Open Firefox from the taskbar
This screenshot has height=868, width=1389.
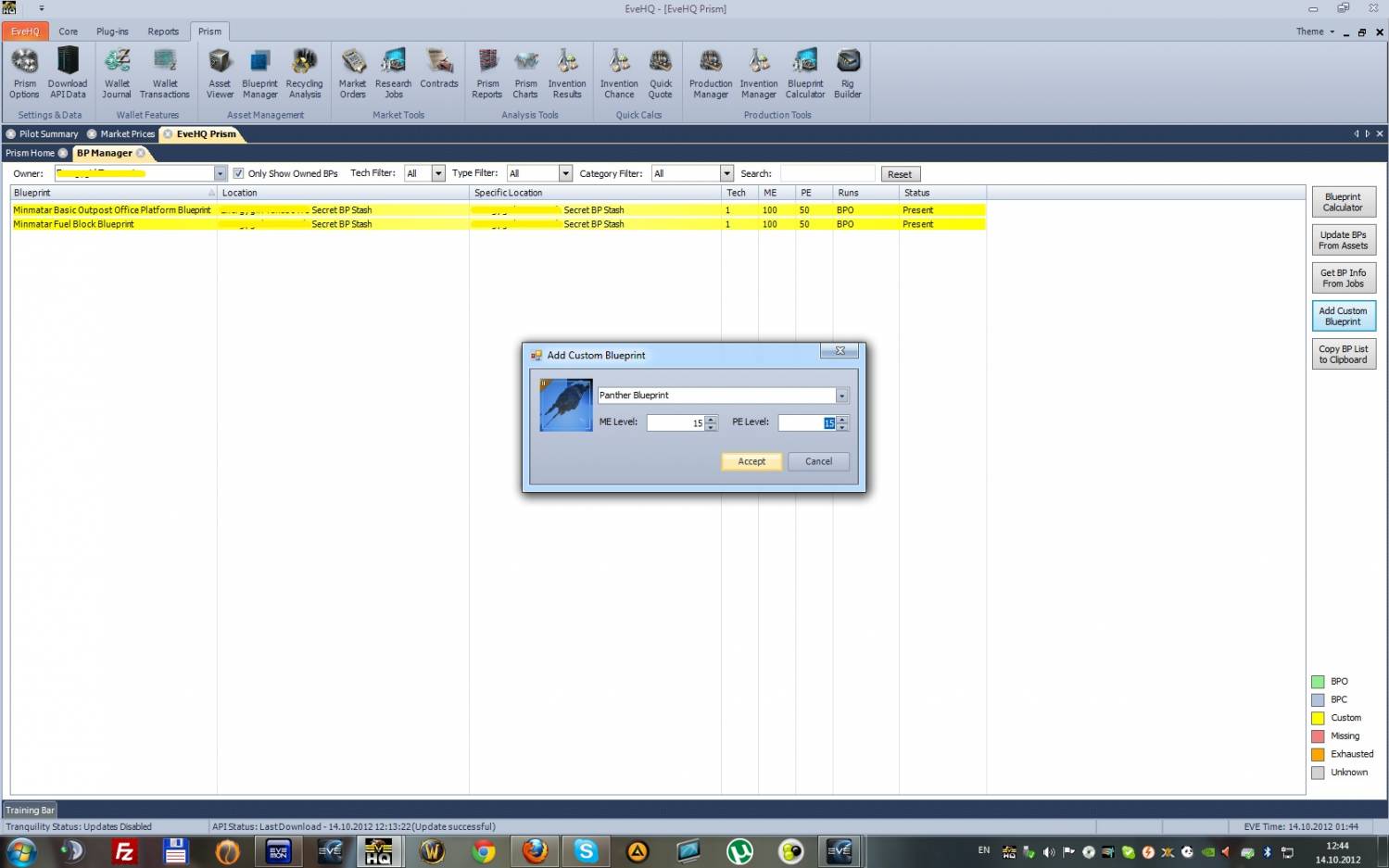(535, 851)
